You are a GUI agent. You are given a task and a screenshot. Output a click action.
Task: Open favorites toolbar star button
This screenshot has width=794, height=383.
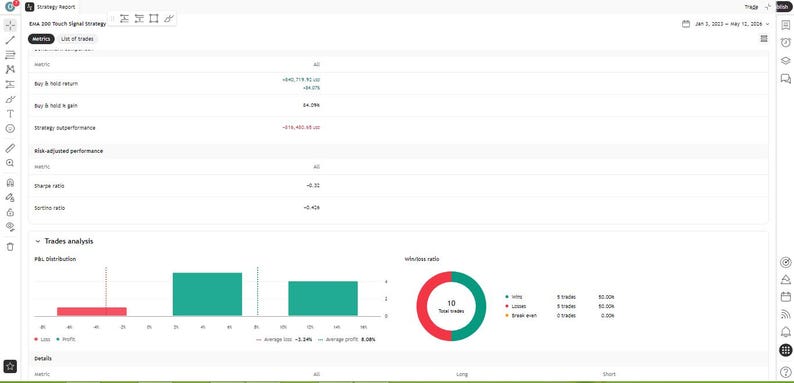[10, 365]
